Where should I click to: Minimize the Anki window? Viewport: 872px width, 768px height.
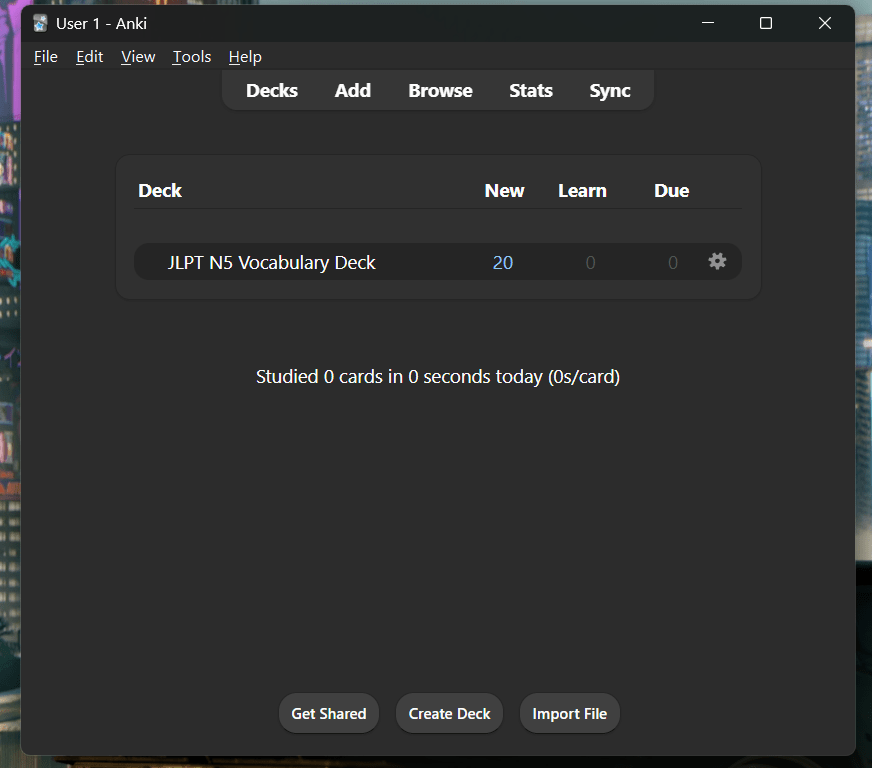click(707, 23)
